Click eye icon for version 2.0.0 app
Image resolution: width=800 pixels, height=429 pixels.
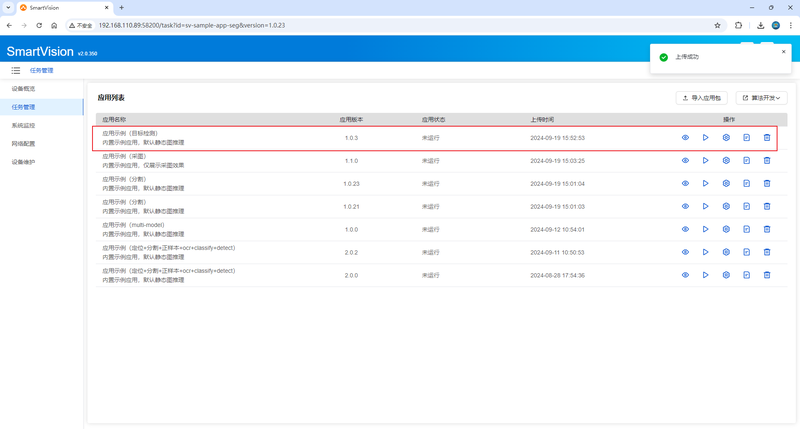685,275
